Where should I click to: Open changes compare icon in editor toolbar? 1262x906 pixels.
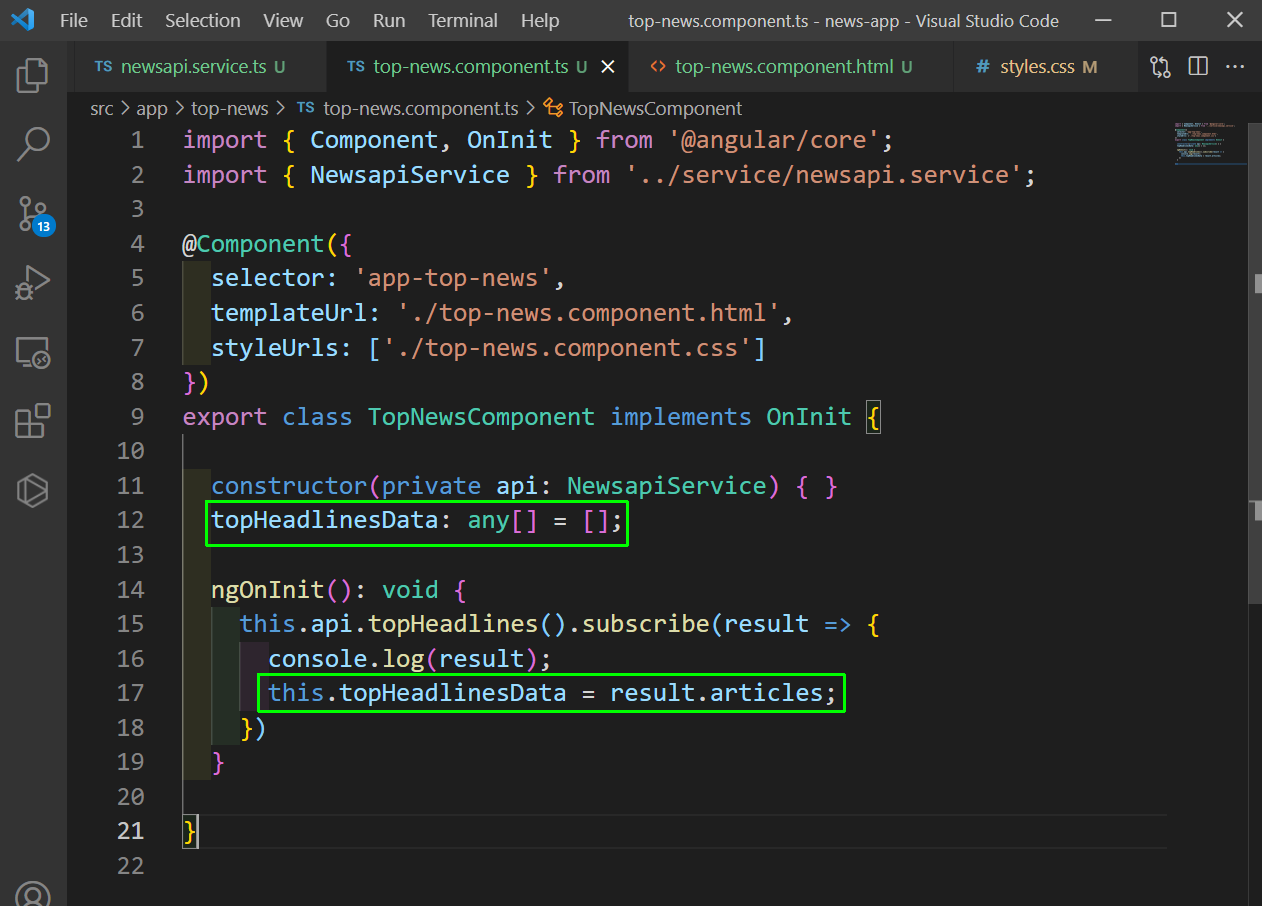tap(1160, 67)
